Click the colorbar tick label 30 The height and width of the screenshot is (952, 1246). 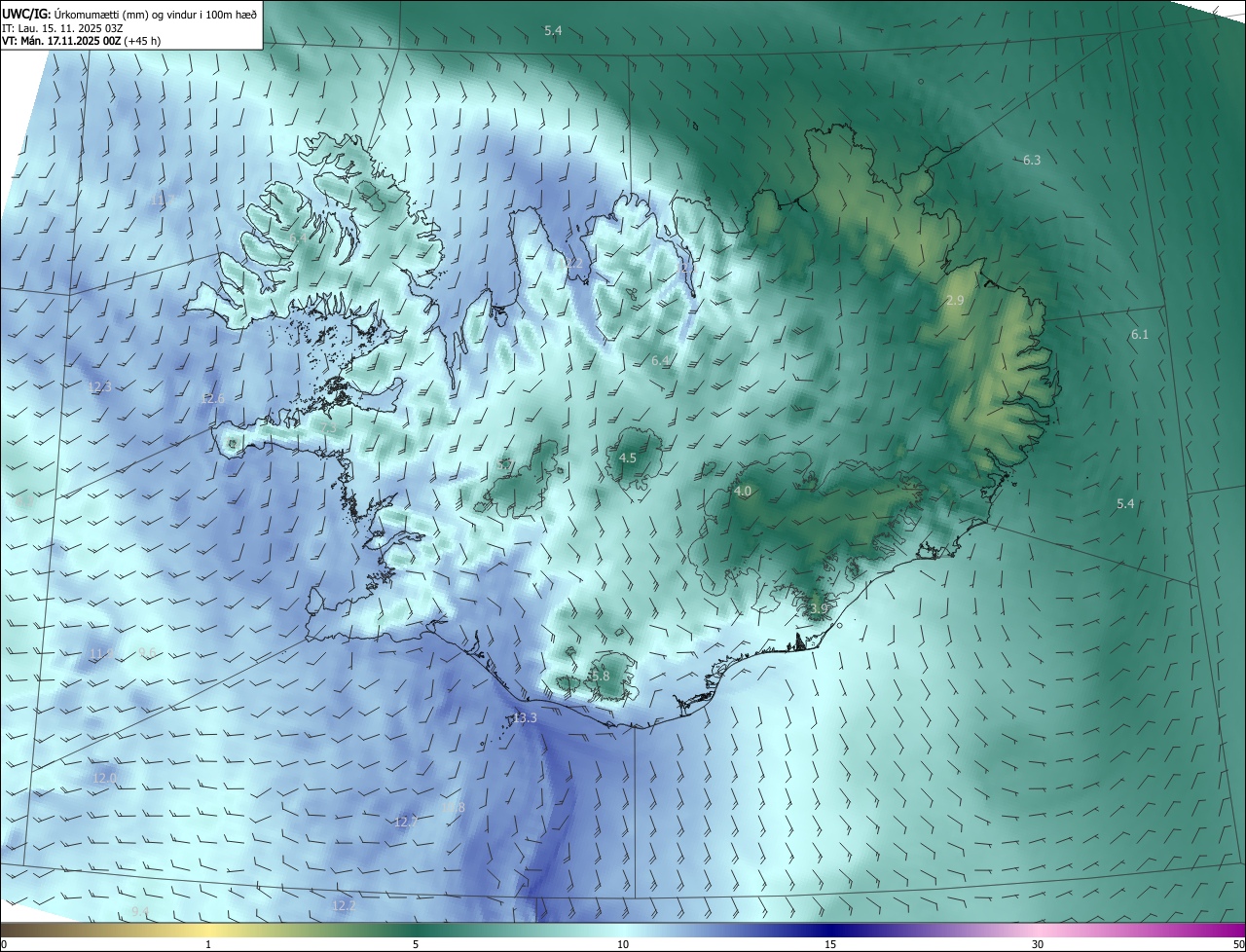pos(1038,944)
